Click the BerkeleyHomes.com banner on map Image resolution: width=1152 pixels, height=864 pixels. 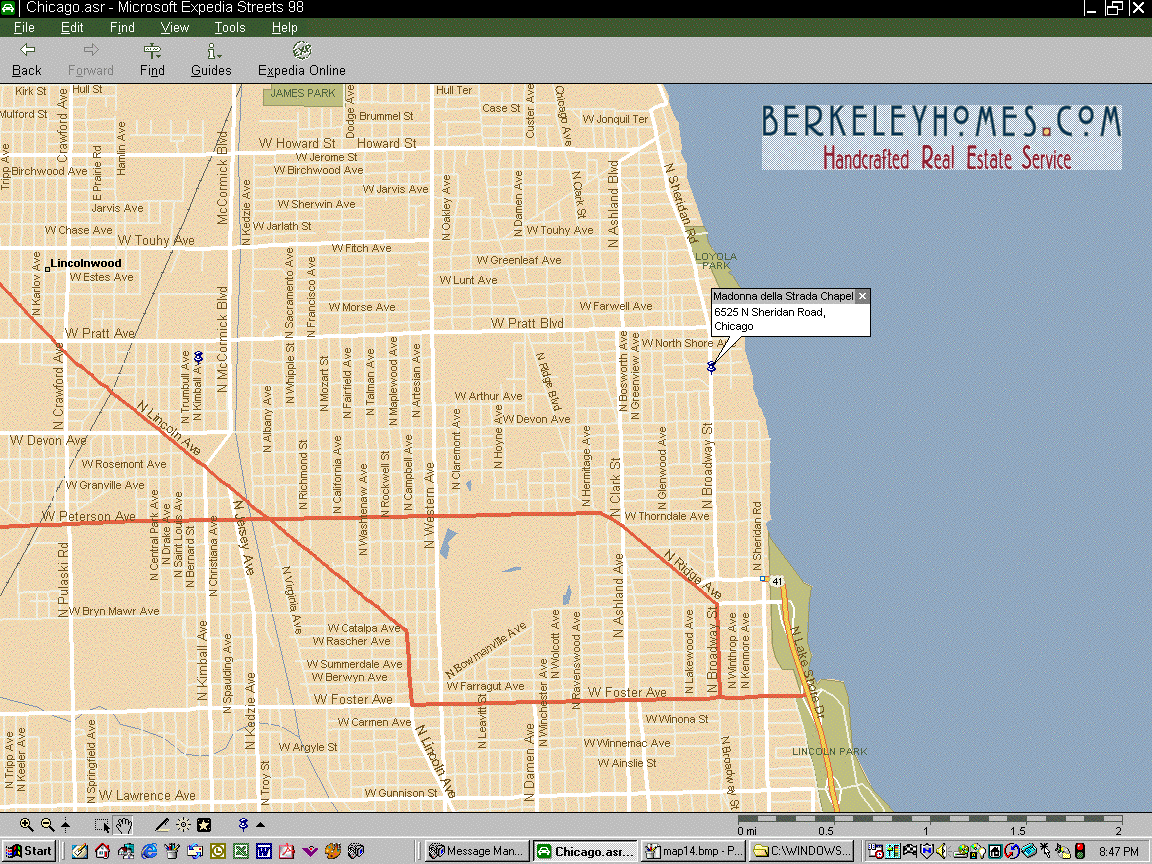941,137
